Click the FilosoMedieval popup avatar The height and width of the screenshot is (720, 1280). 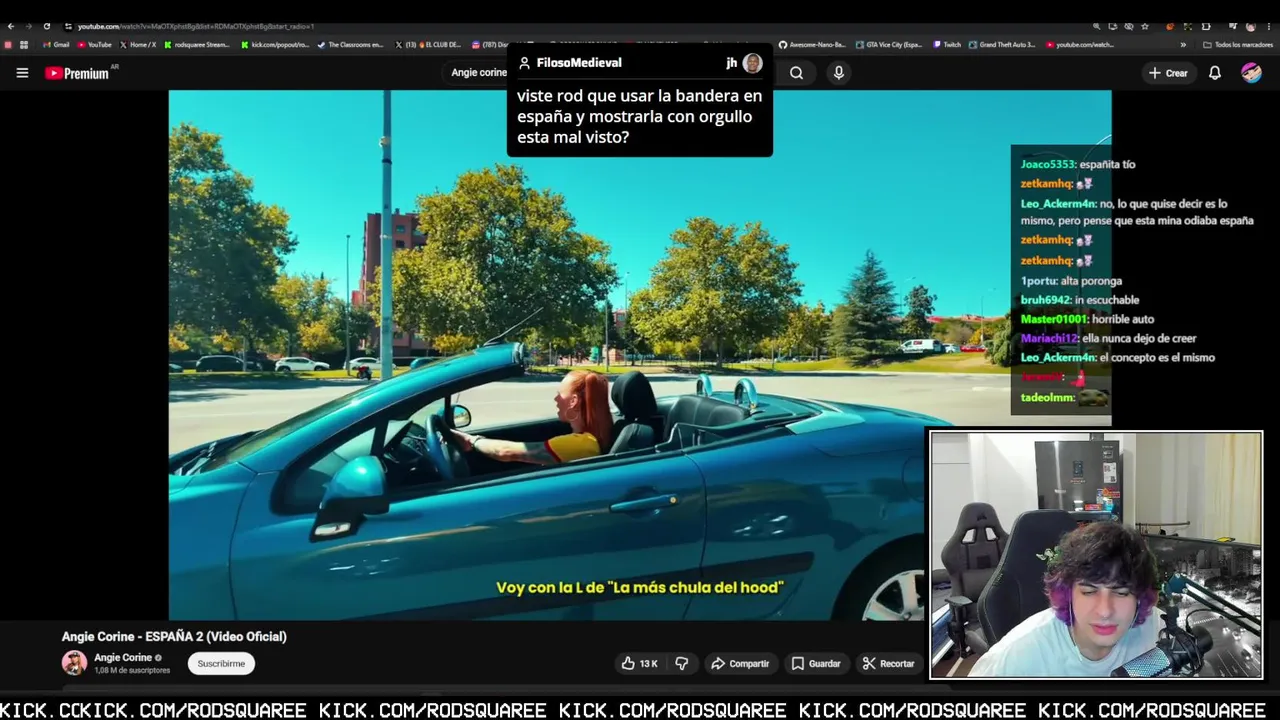753,63
